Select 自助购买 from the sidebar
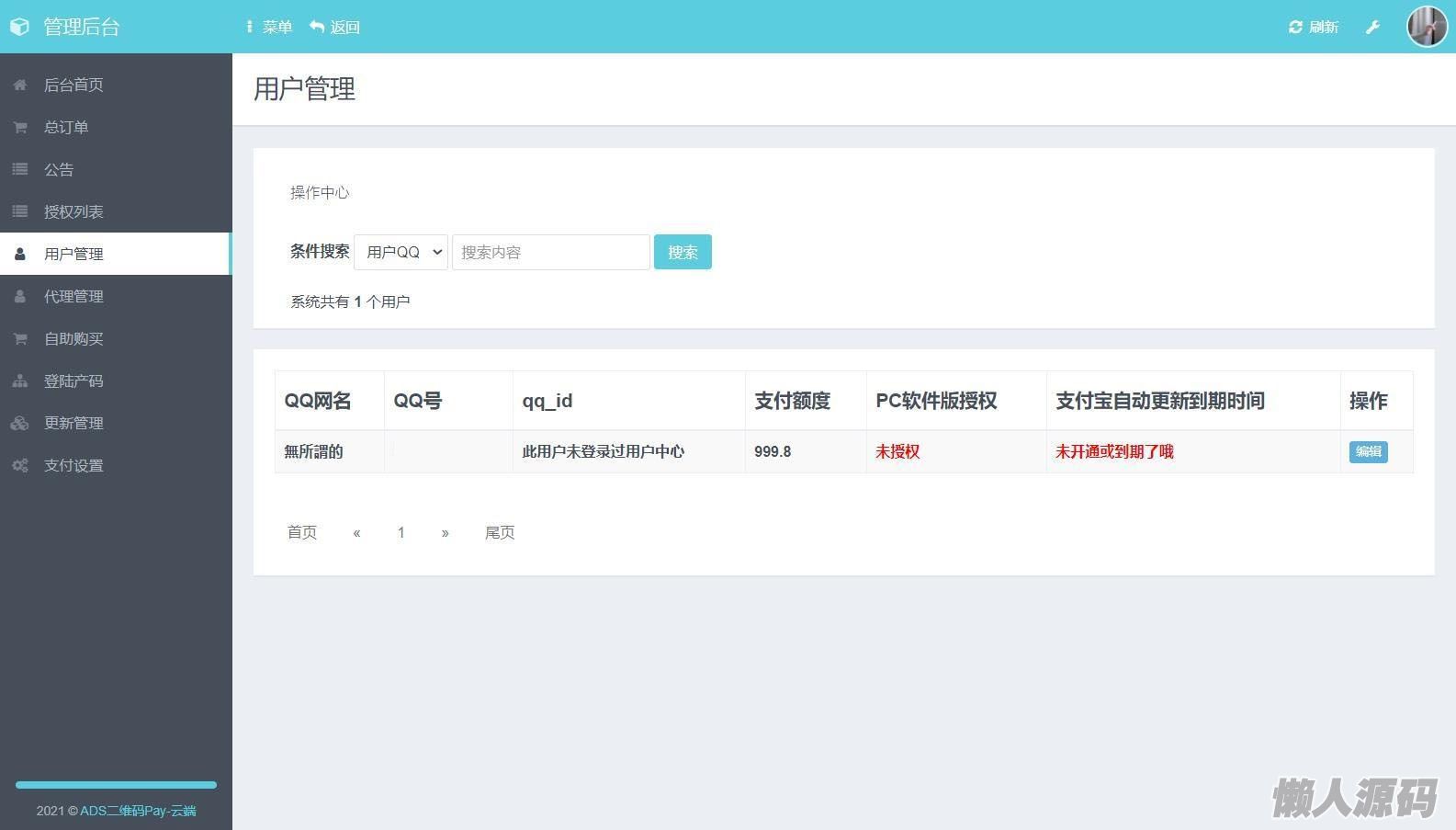Screen dimensions: 1456x830 click(x=73, y=338)
